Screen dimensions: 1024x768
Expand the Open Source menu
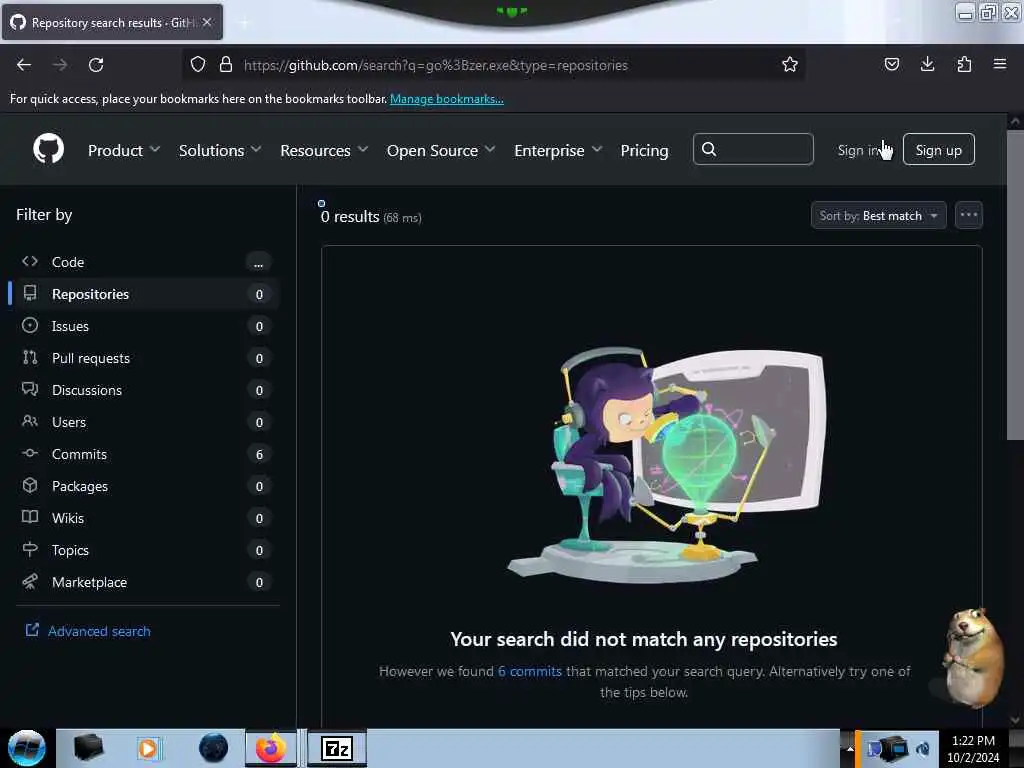(x=441, y=150)
